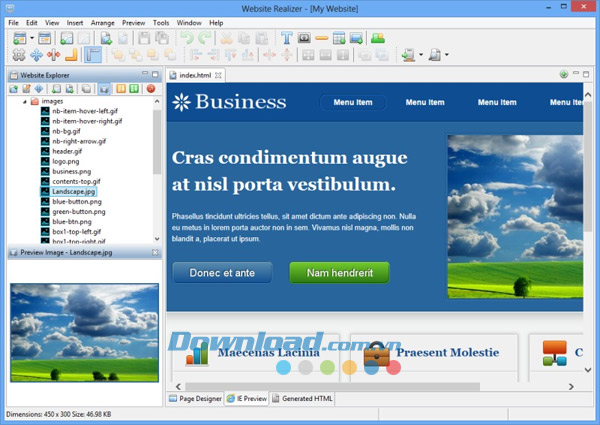
Task: Toggle the highlighted view icon in Website Explorer toolbar
Action: coord(104,89)
